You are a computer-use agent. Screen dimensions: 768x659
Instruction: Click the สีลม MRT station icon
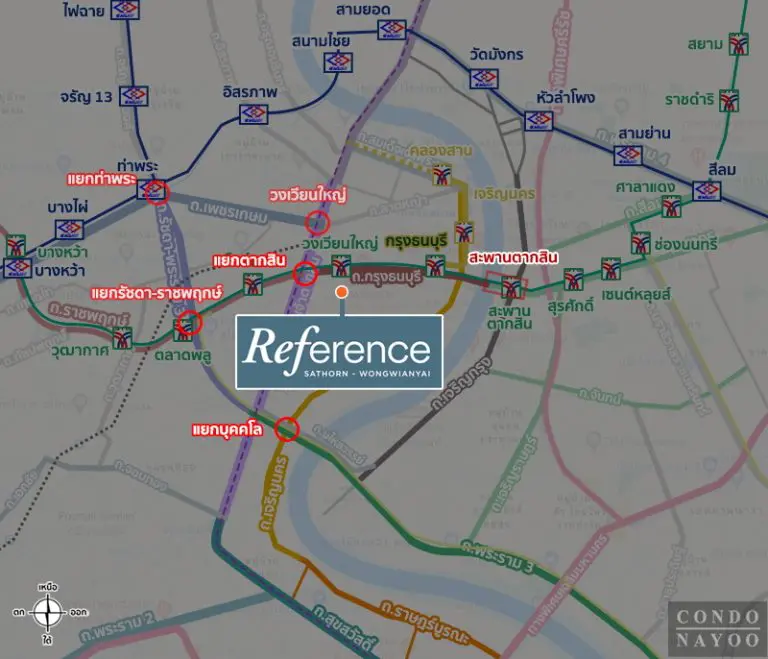tap(706, 191)
